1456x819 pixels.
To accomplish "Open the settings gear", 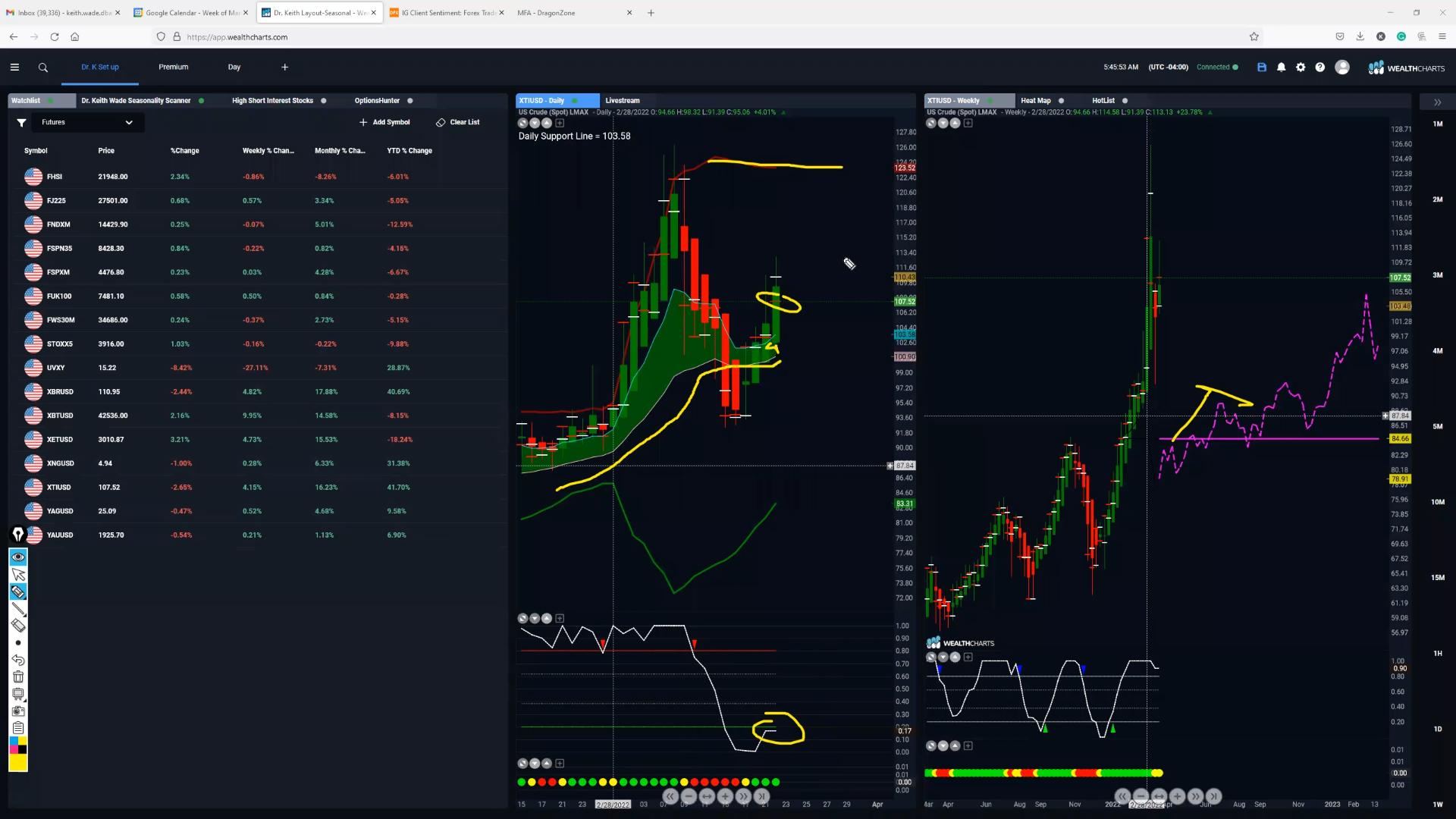I will [1301, 67].
